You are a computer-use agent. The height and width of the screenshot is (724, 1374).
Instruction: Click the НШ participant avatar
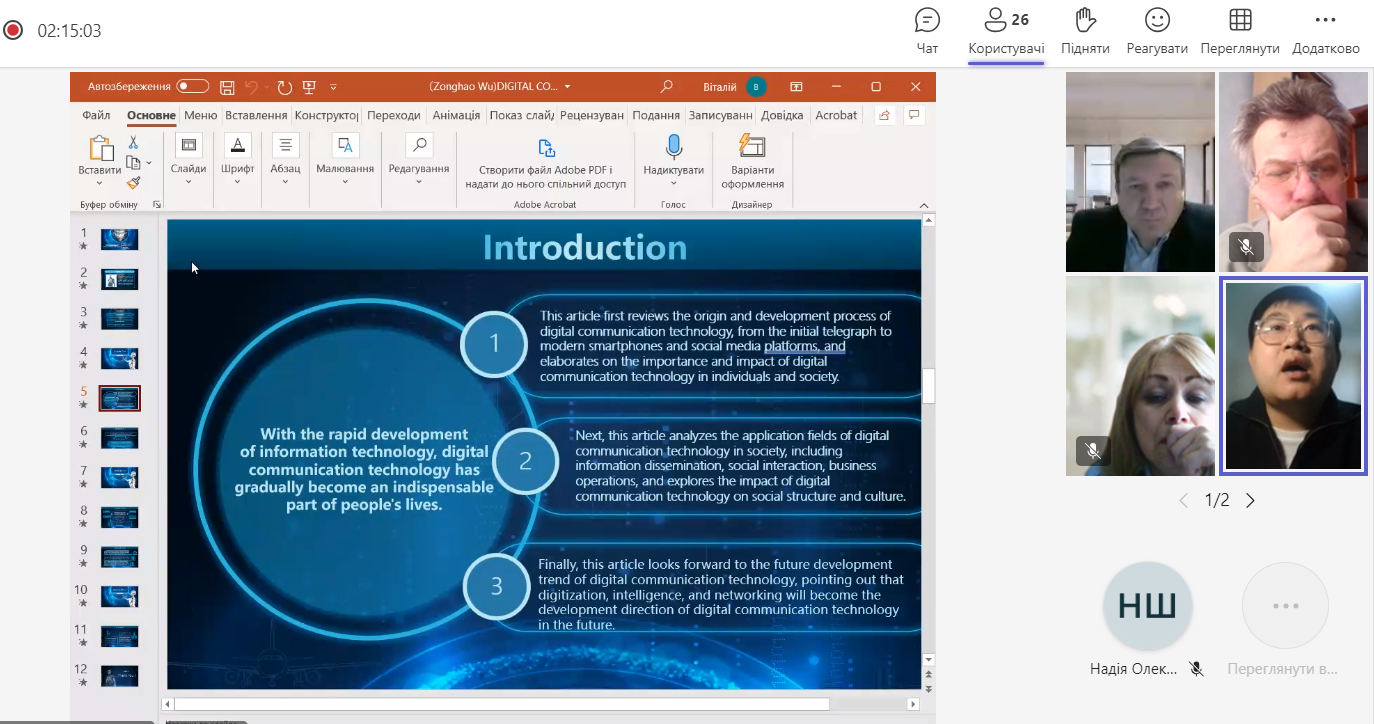tap(1147, 606)
